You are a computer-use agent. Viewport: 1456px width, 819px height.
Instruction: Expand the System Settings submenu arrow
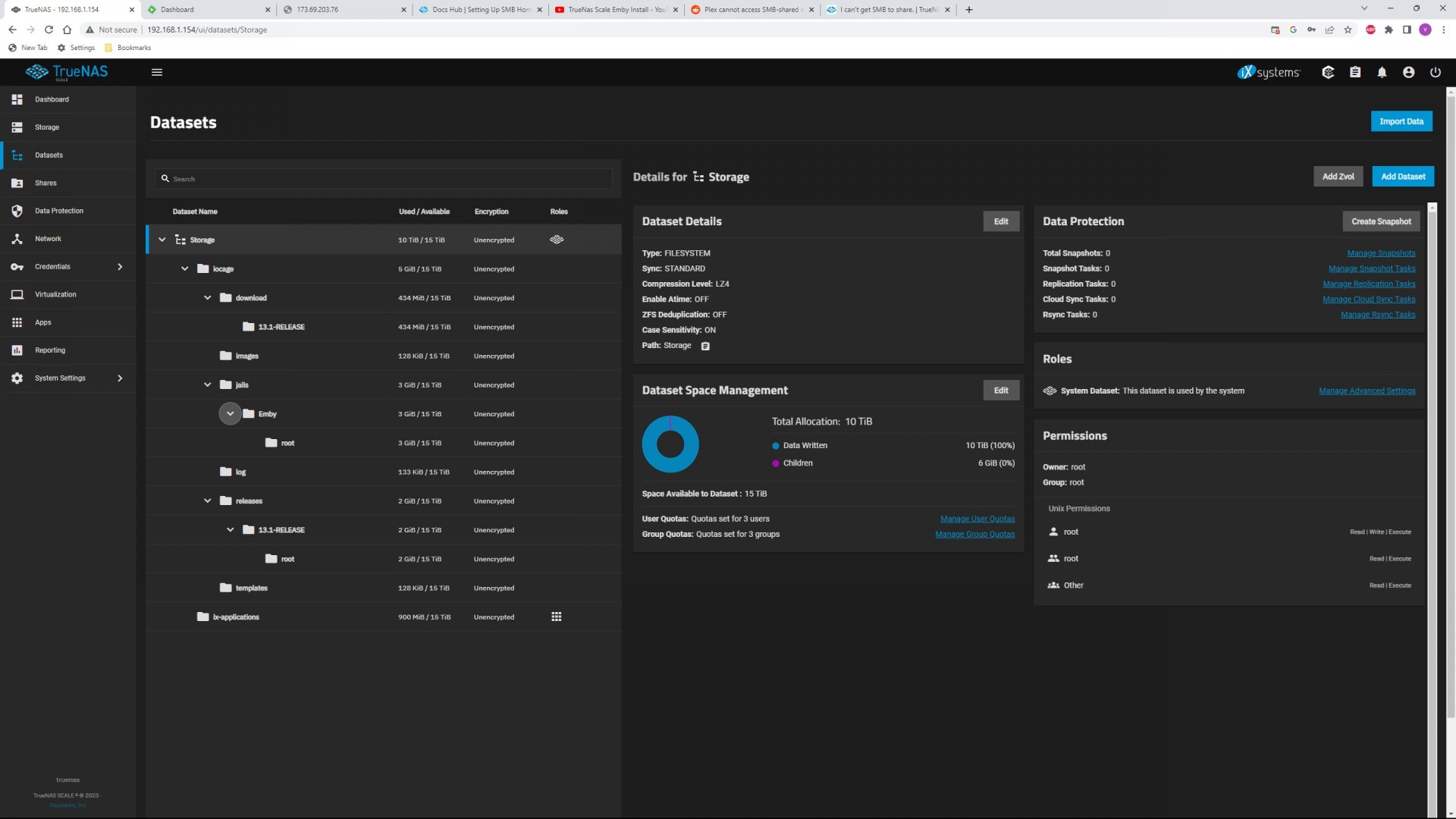120,378
